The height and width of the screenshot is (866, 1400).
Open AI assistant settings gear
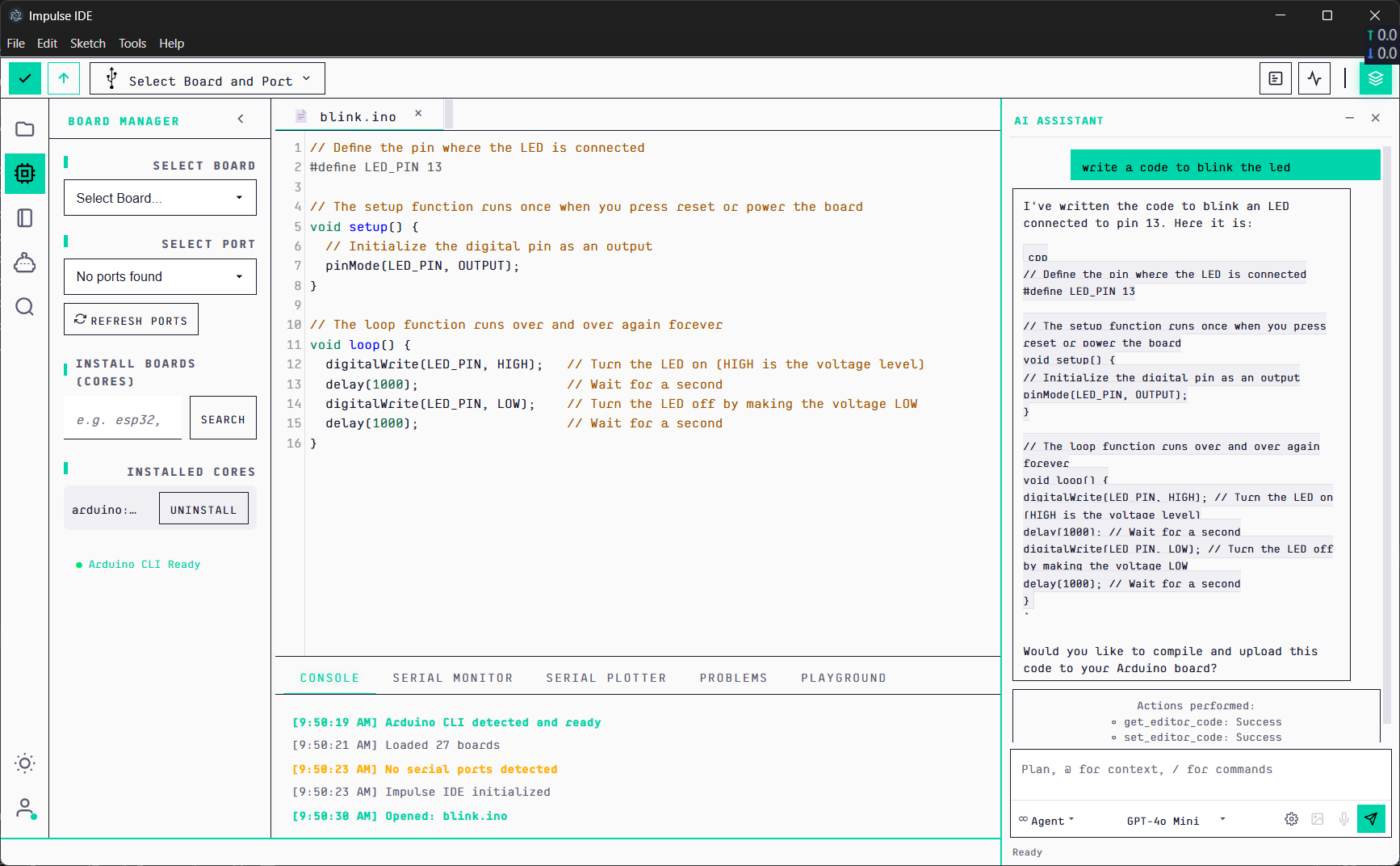pos(1291,819)
